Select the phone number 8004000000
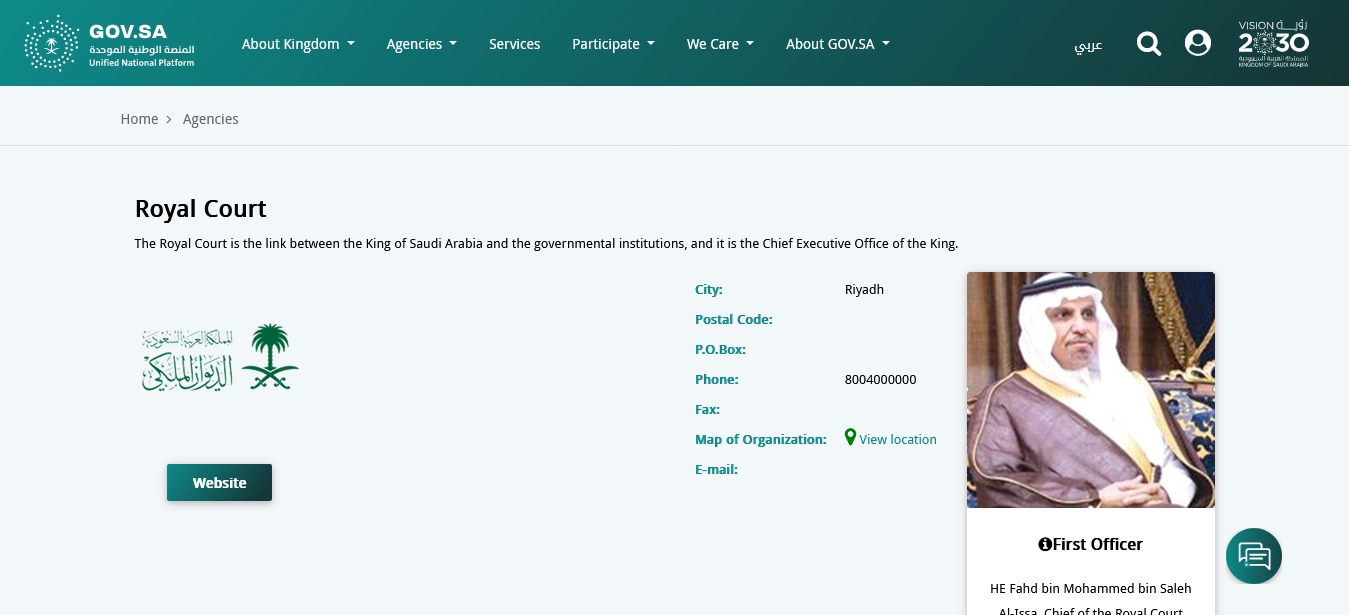 click(x=881, y=380)
